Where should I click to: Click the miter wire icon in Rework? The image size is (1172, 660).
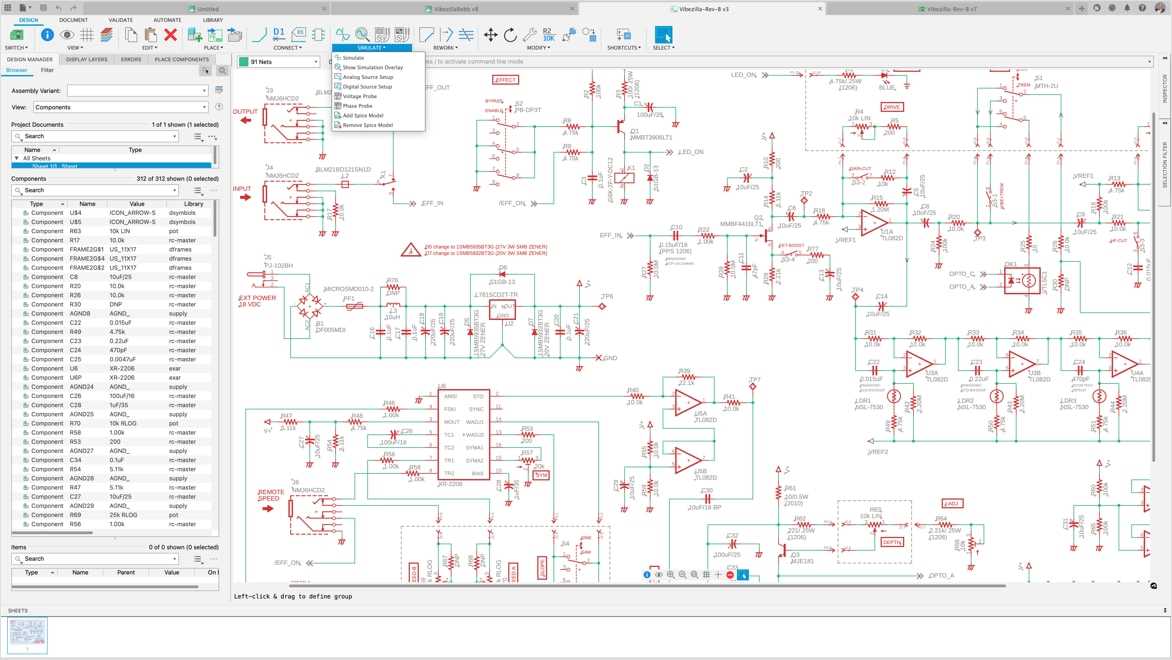click(427, 34)
